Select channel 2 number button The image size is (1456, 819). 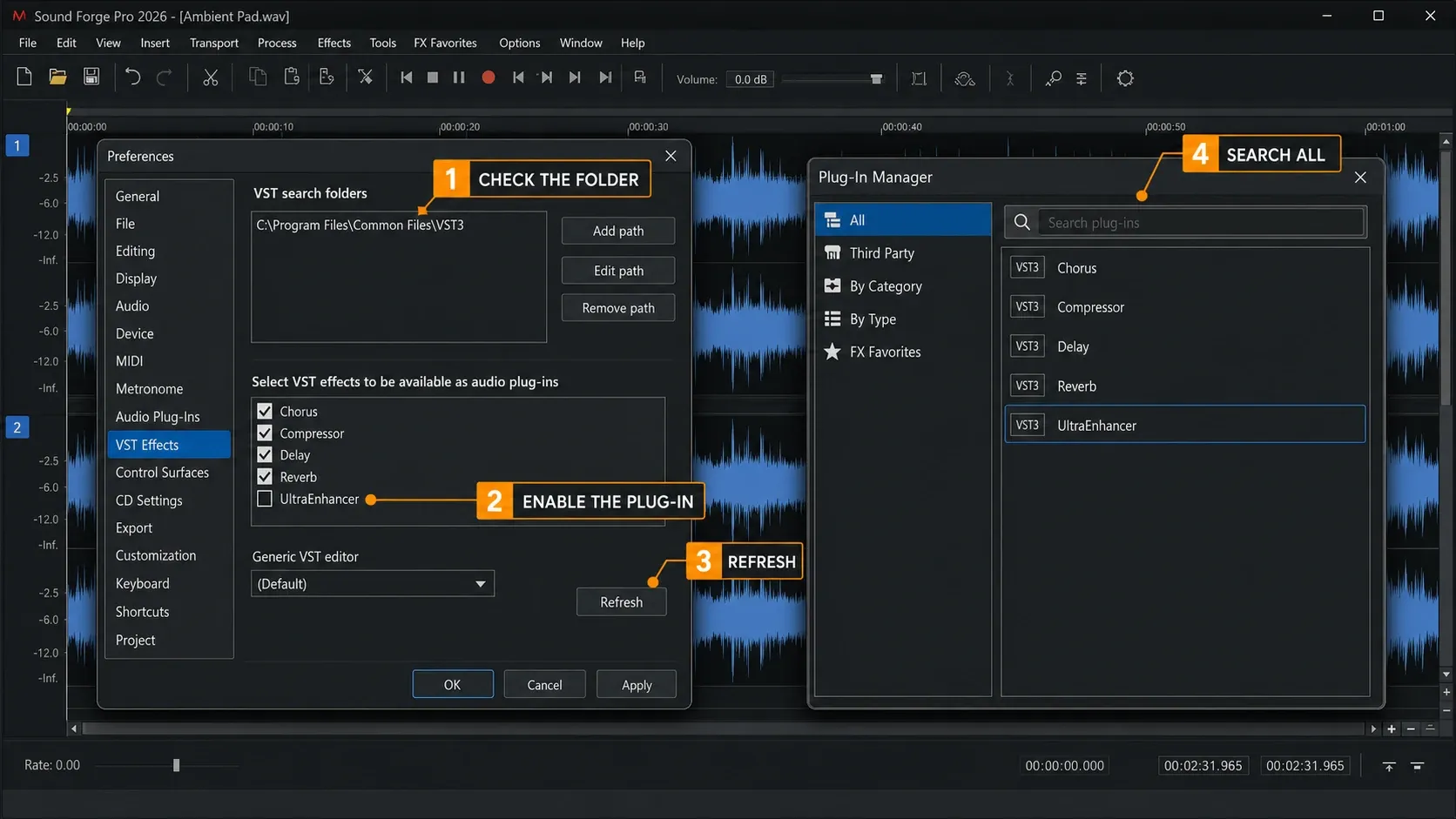click(x=17, y=427)
